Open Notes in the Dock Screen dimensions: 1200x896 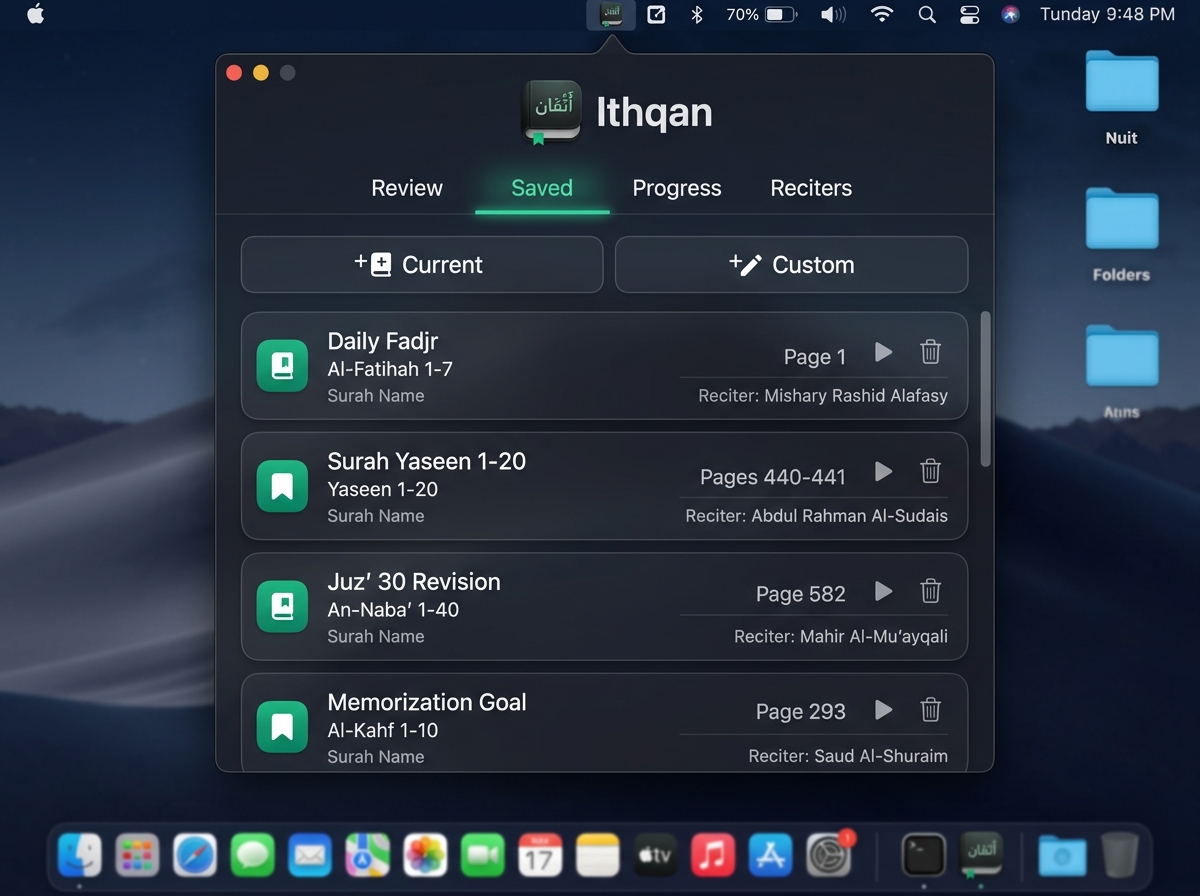[598, 856]
